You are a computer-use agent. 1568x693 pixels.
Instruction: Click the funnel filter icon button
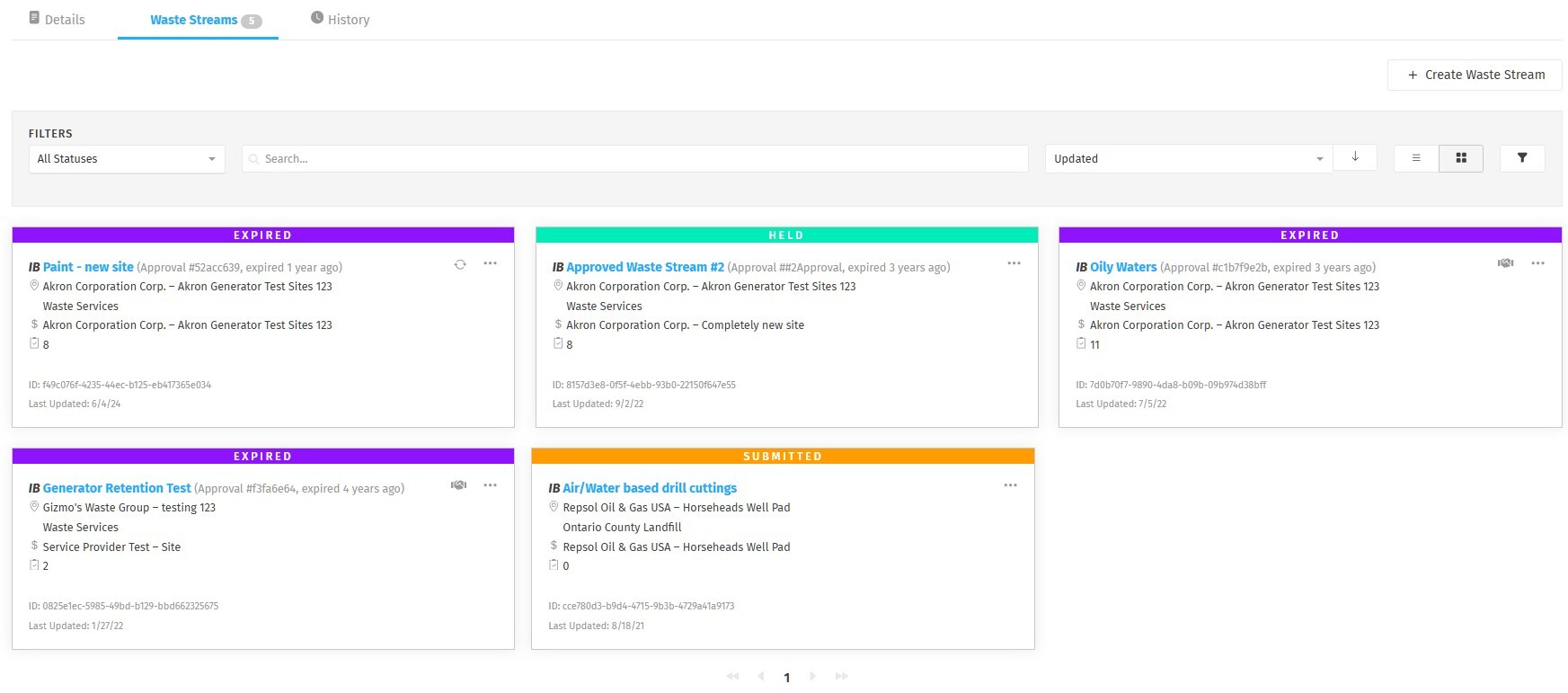point(1521,158)
